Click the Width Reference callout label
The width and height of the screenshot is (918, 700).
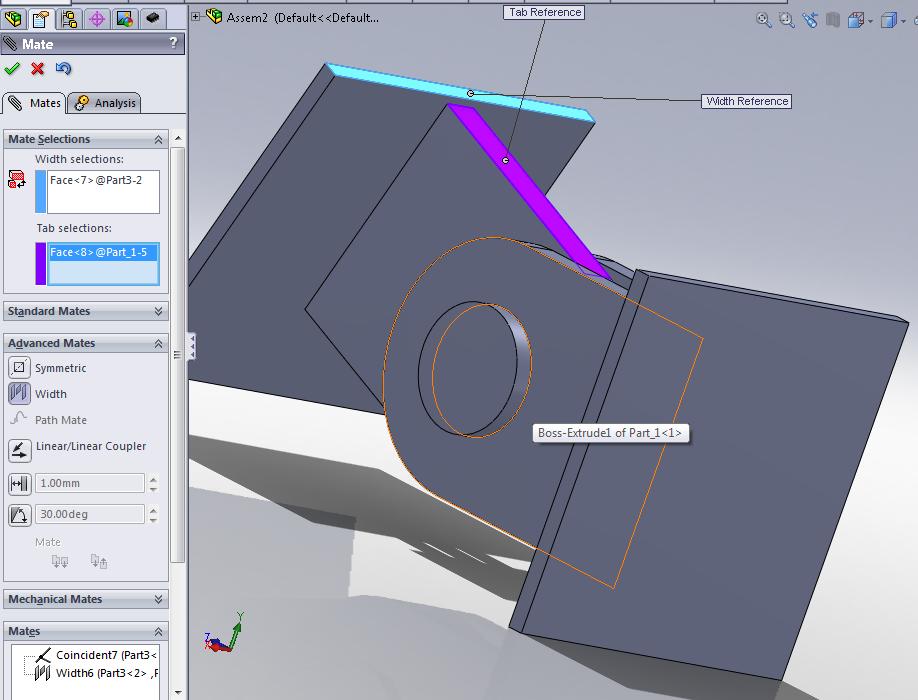click(x=746, y=101)
